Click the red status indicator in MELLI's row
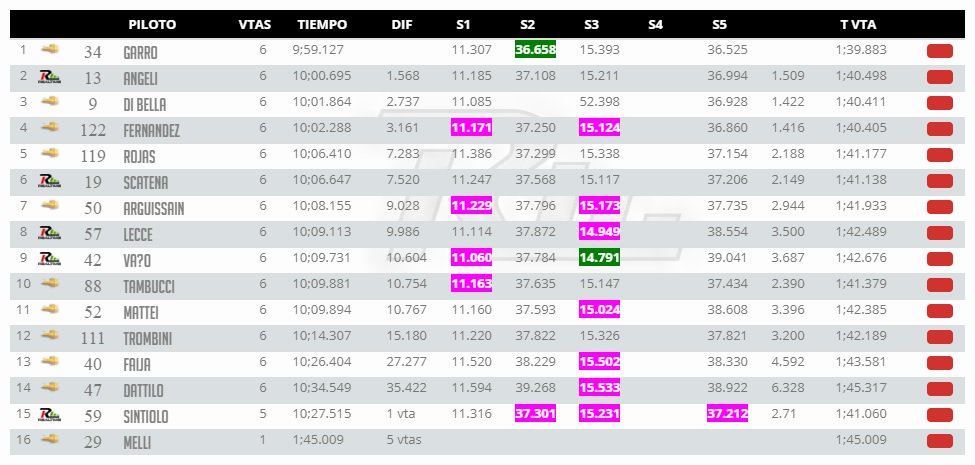The width and height of the screenshot is (975, 465). pyautogui.click(x=940, y=441)
